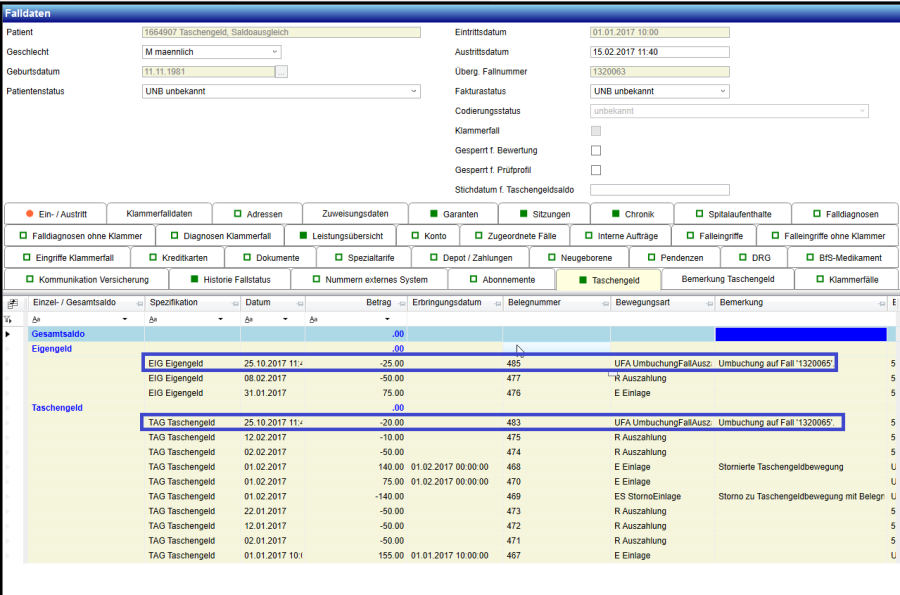Image resolution: width=900 pixels, height=595 pixels.
Task: Click the pin icon in the Bemerkung header
Action: (881, 302)
